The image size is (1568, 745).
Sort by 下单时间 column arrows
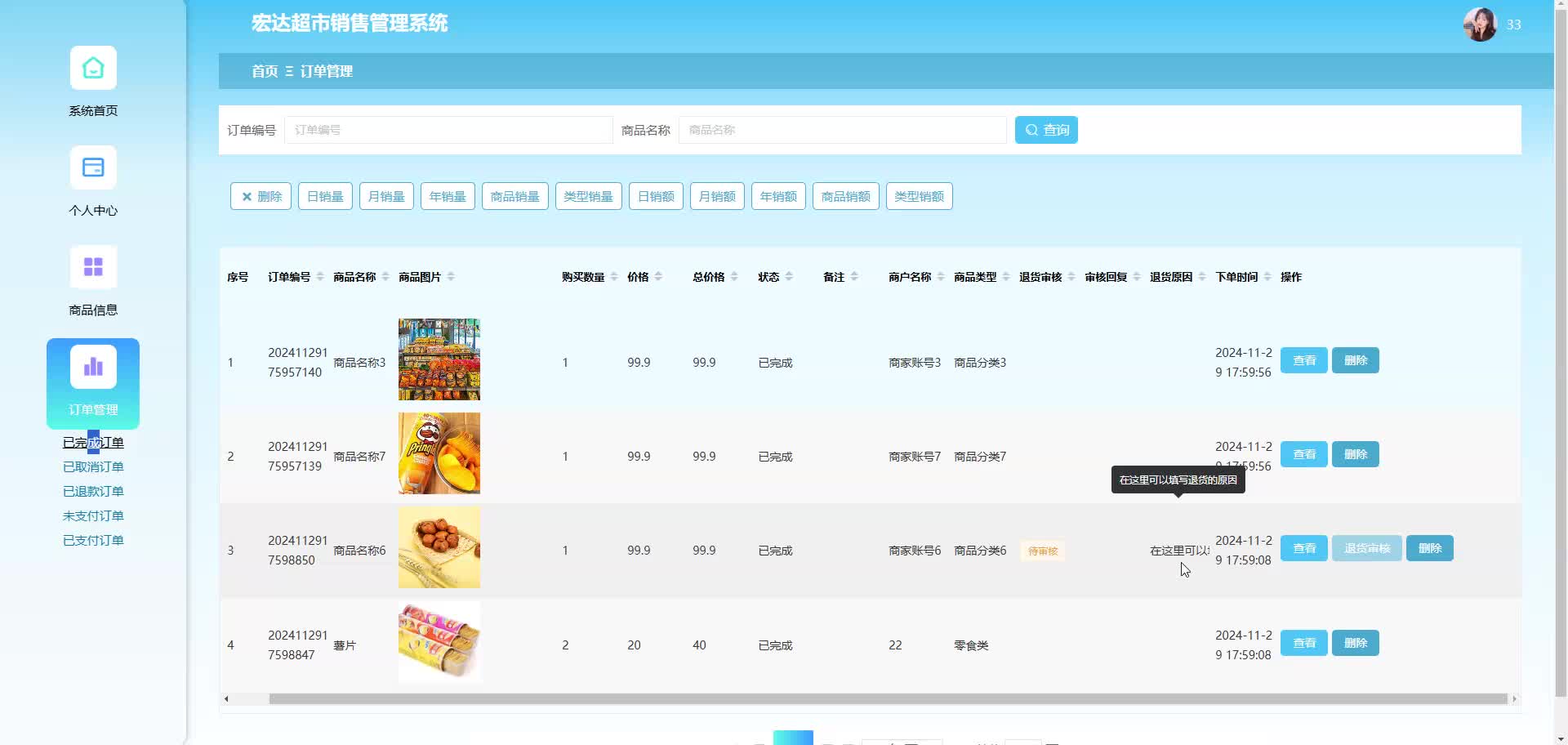tap(1267, 277)
